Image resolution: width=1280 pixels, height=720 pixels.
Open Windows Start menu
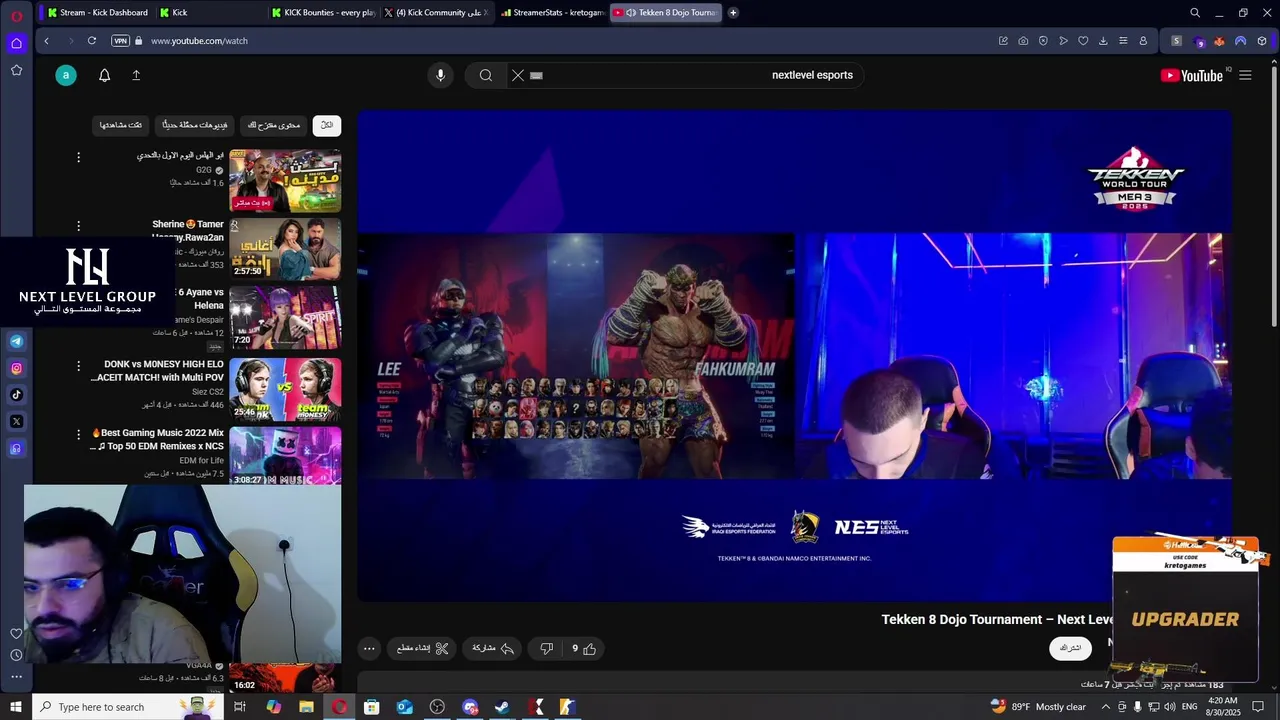16,707
